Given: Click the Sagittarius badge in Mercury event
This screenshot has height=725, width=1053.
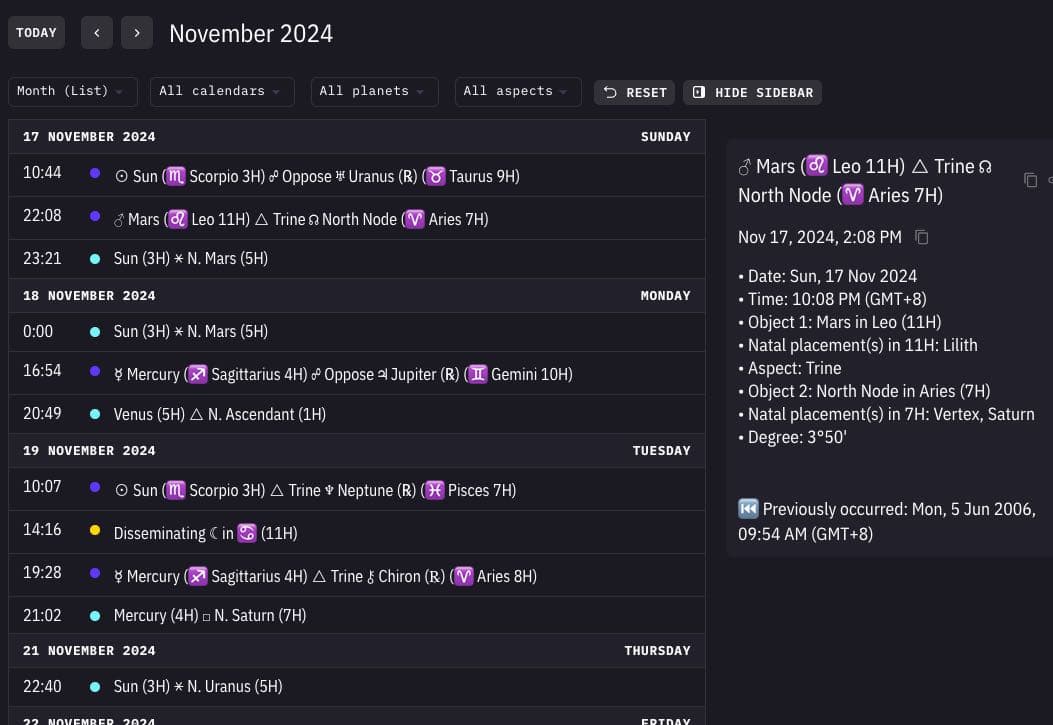Looking at the screenshot, I should coord(197,374).
